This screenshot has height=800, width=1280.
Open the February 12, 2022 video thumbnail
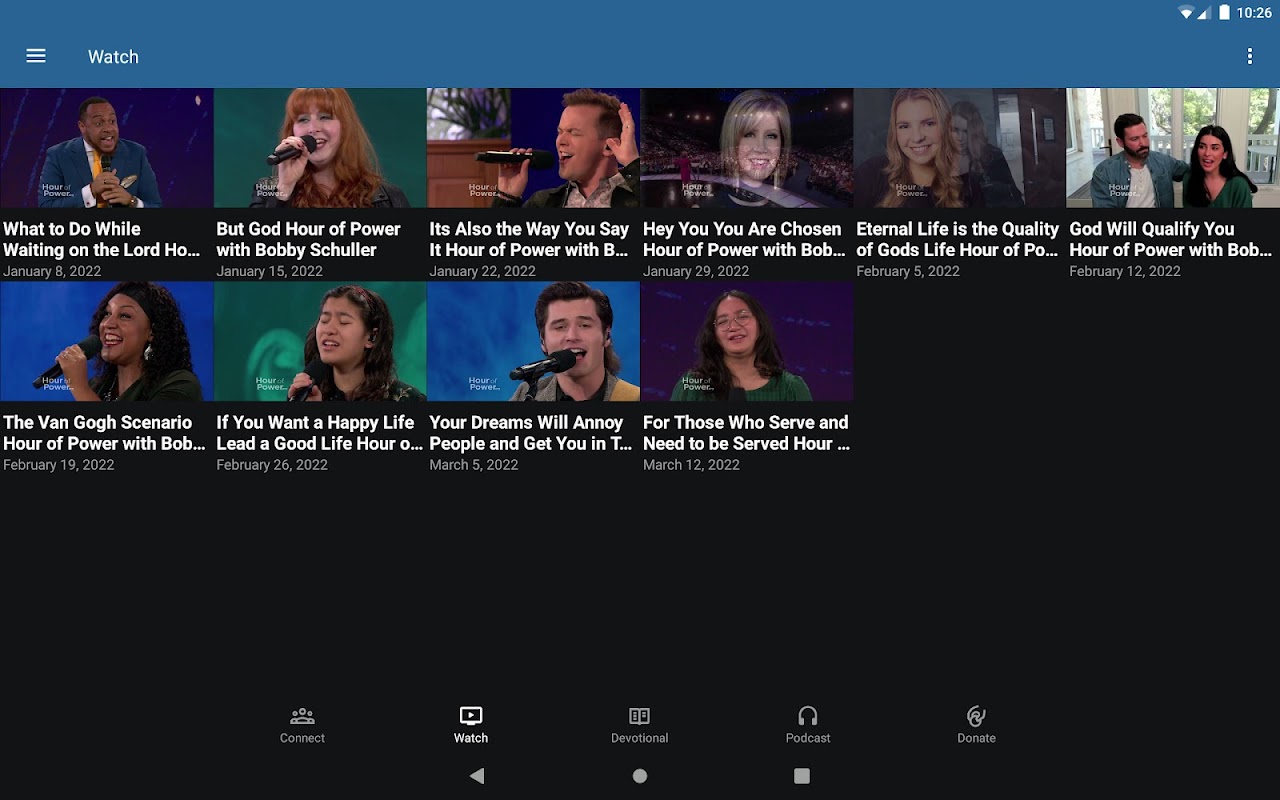click(x=1173, y=148)
